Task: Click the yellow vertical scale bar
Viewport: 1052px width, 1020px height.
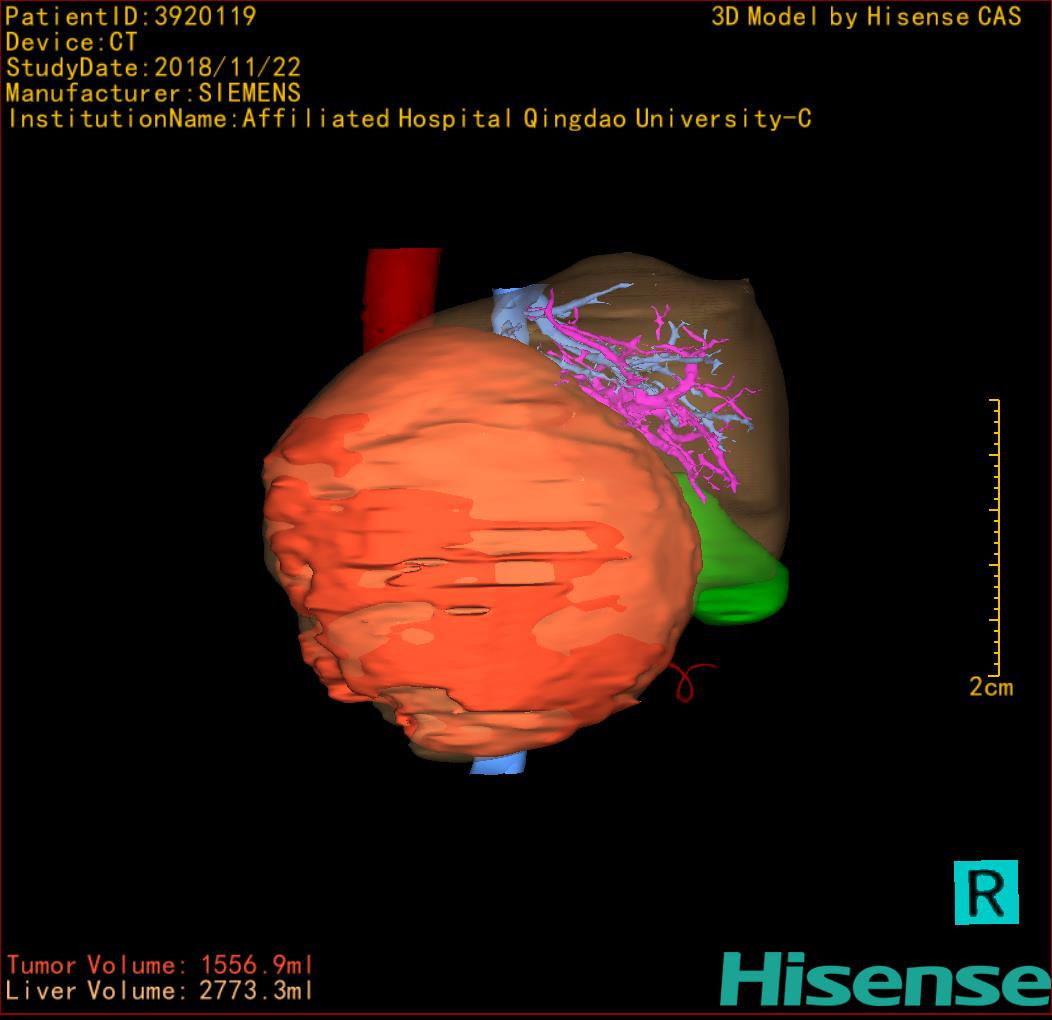Action: [996, 538]
